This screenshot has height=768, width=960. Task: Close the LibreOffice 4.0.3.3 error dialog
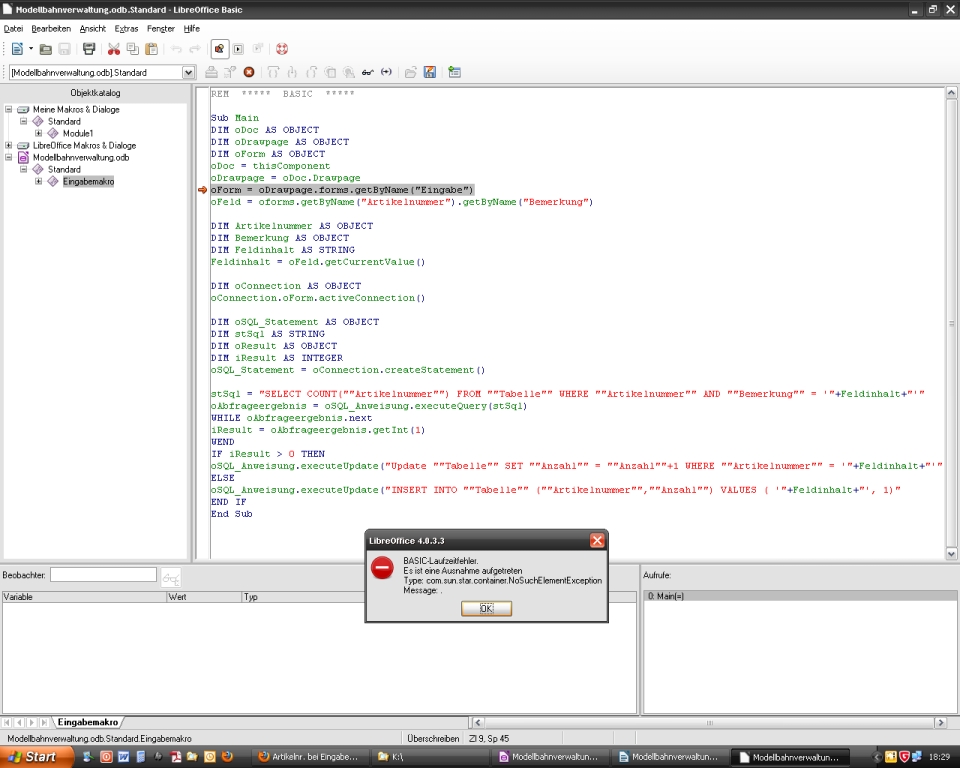(x=597, y=540)
